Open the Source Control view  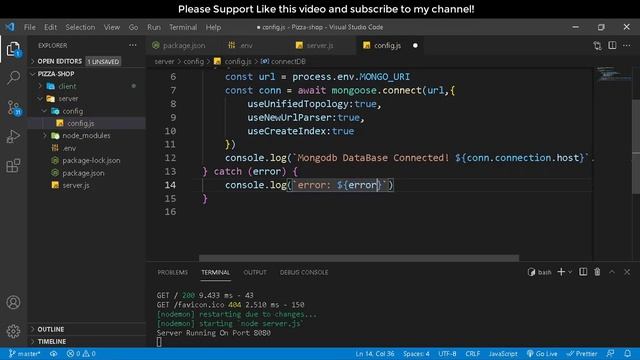tap(13, 108)
